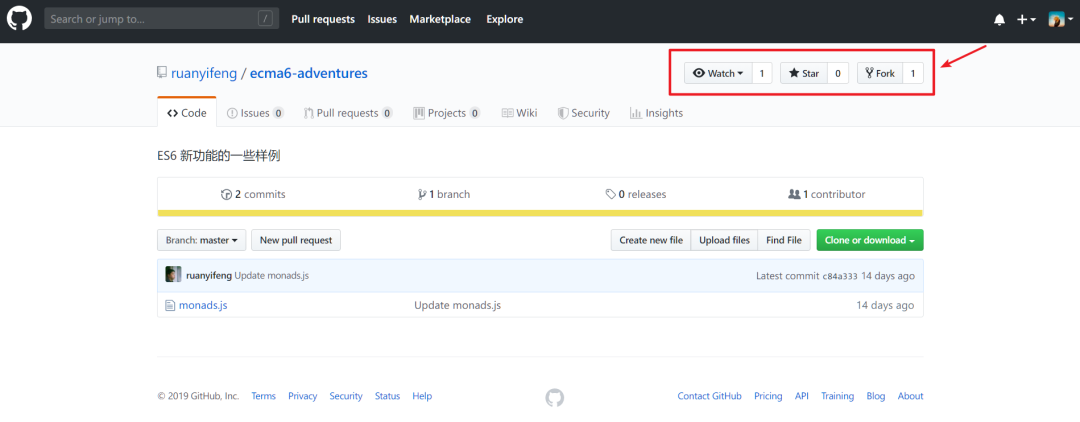Switch to repository Issues tab
The height and width of the screenshot is (422, 1080).
point(255,113)
